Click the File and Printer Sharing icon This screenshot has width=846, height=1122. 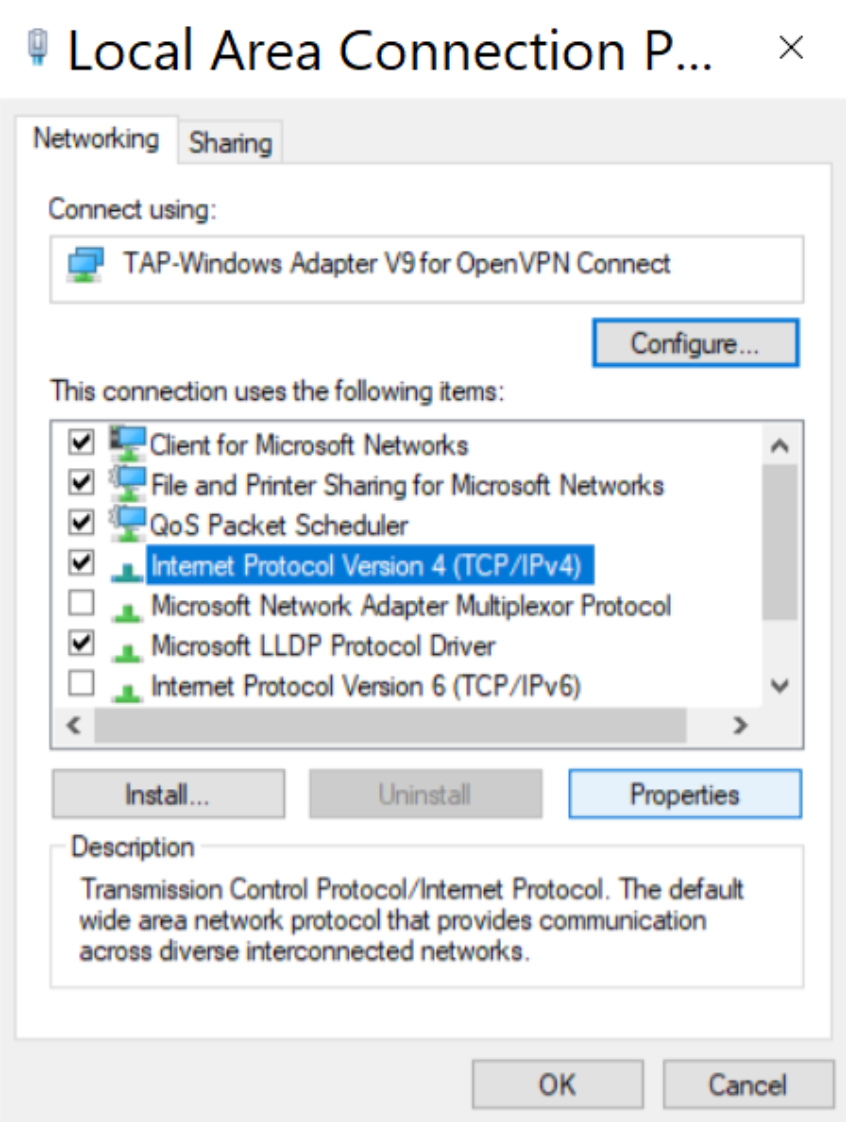[129, 484]
